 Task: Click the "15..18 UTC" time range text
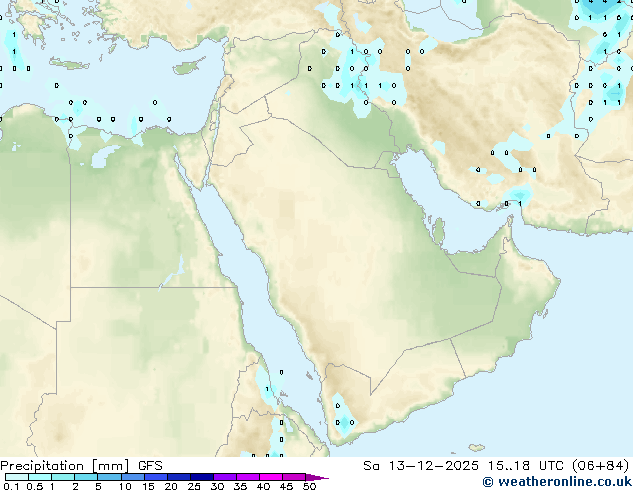525,466
